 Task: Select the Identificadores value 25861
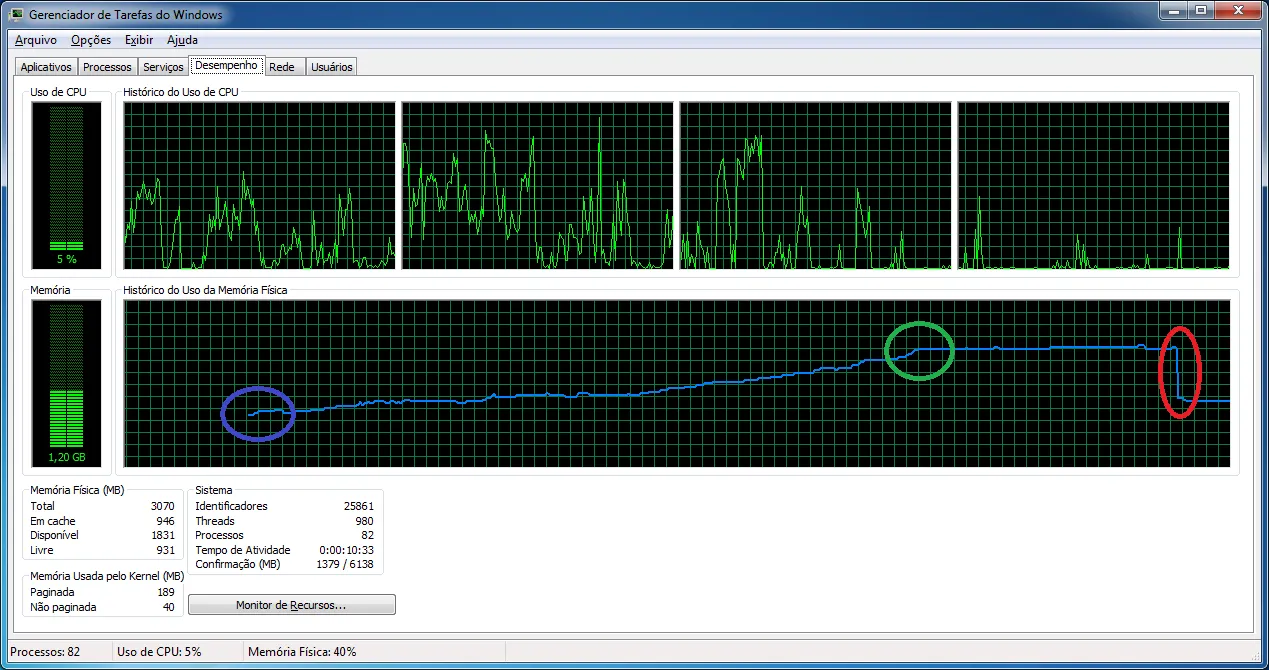click(x=358, y=506)
